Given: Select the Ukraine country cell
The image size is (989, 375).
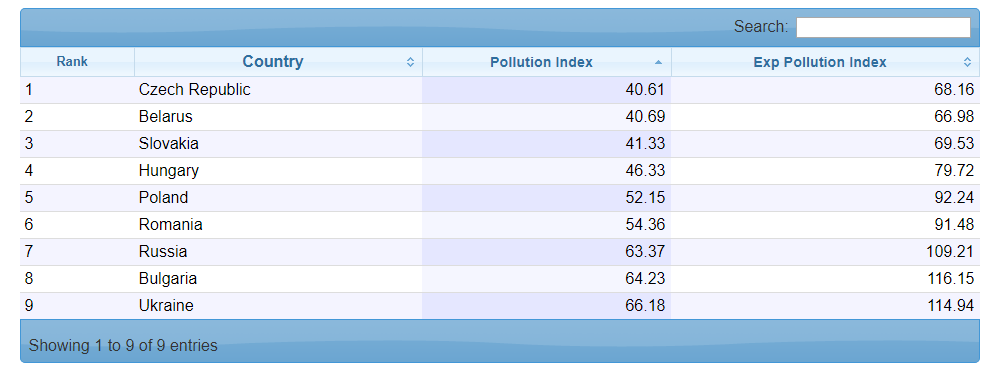Looking at the screenshot, I should tap(278, 306).
